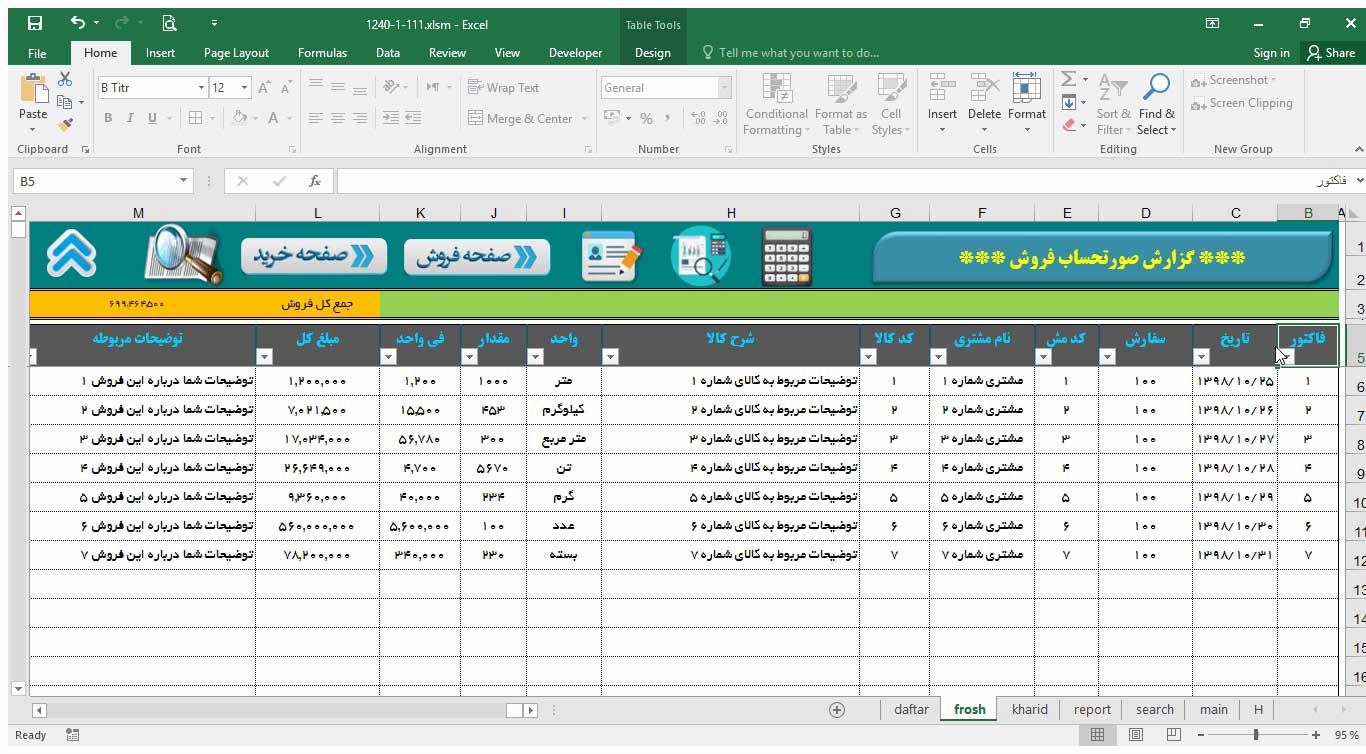The height and width of the screenshot is (754, 1366).
Task: Open the General number format dropdown
Action: (x=725, y=88)
